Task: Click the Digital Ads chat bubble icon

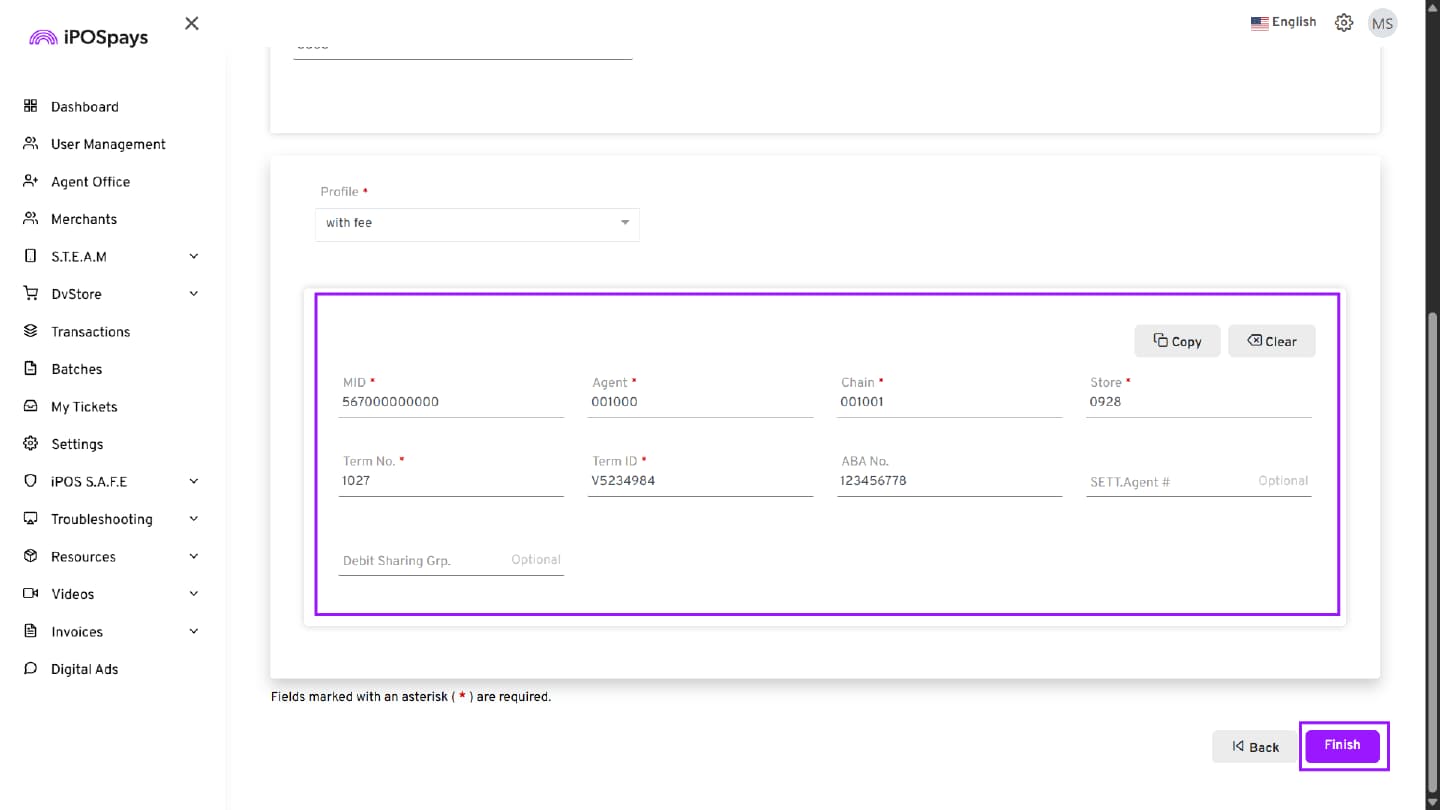Action: pyautogui.click(x=30, y=669)
